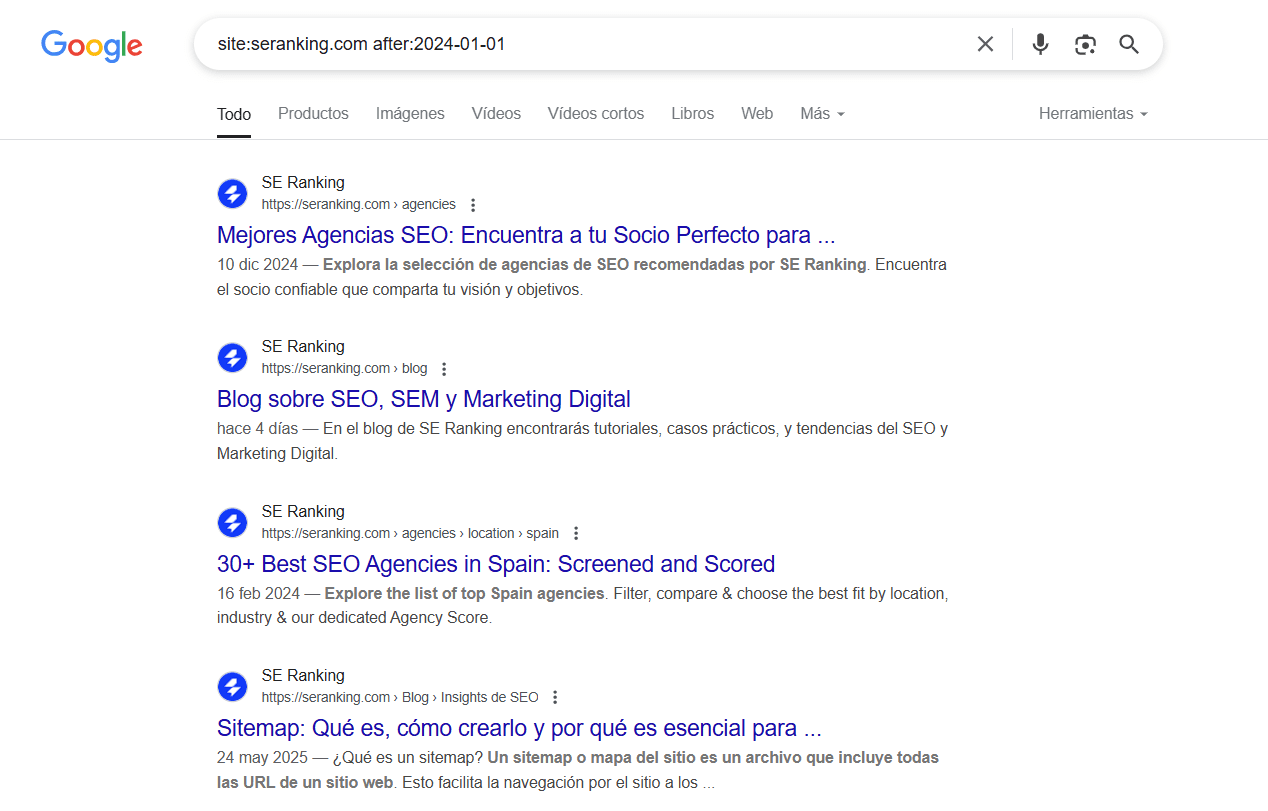Switch to the Imágenes tab

[x=410, y=114]
